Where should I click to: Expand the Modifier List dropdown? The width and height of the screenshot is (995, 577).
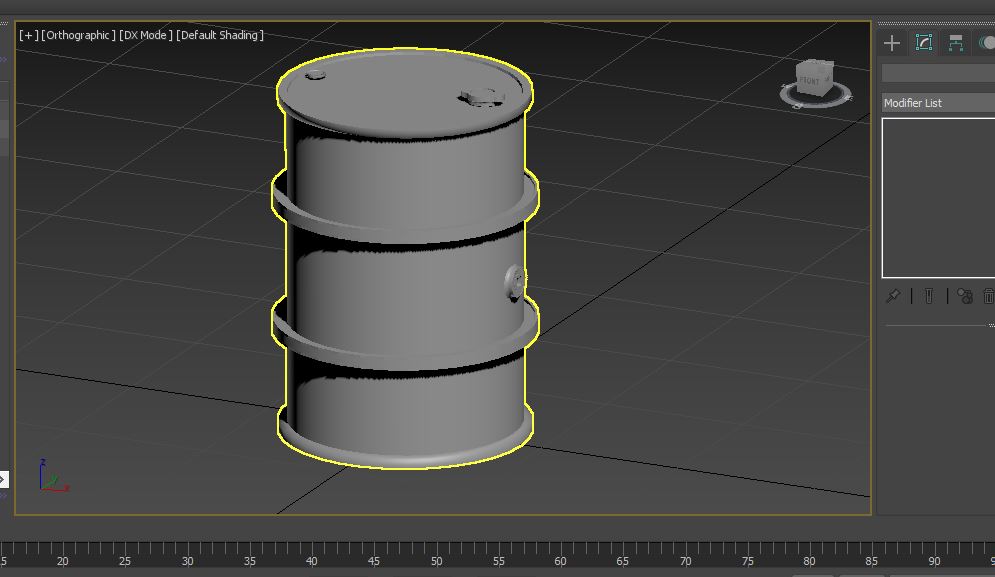pyautogui.click(x=937, y=103)
